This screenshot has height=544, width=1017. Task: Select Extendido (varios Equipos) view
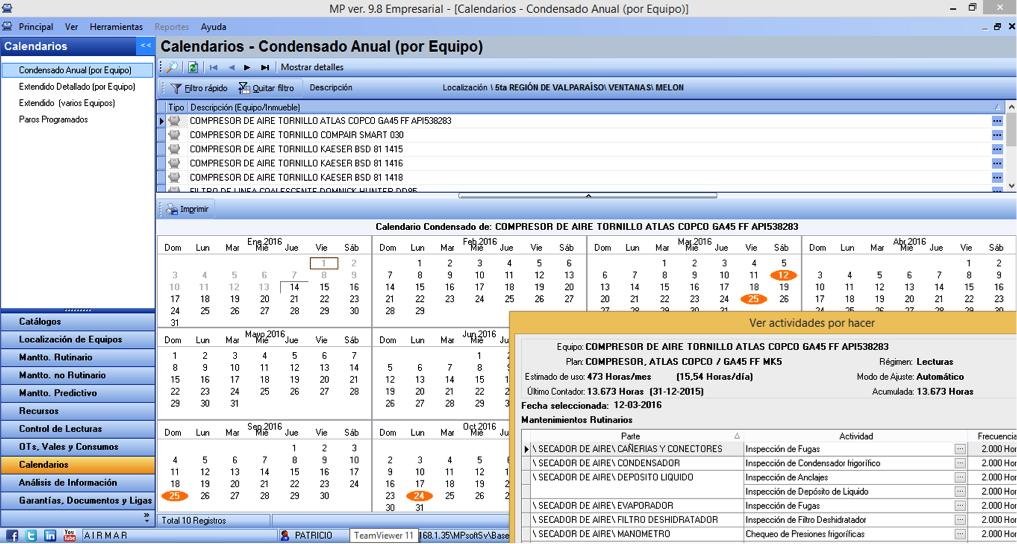point(67,103)
